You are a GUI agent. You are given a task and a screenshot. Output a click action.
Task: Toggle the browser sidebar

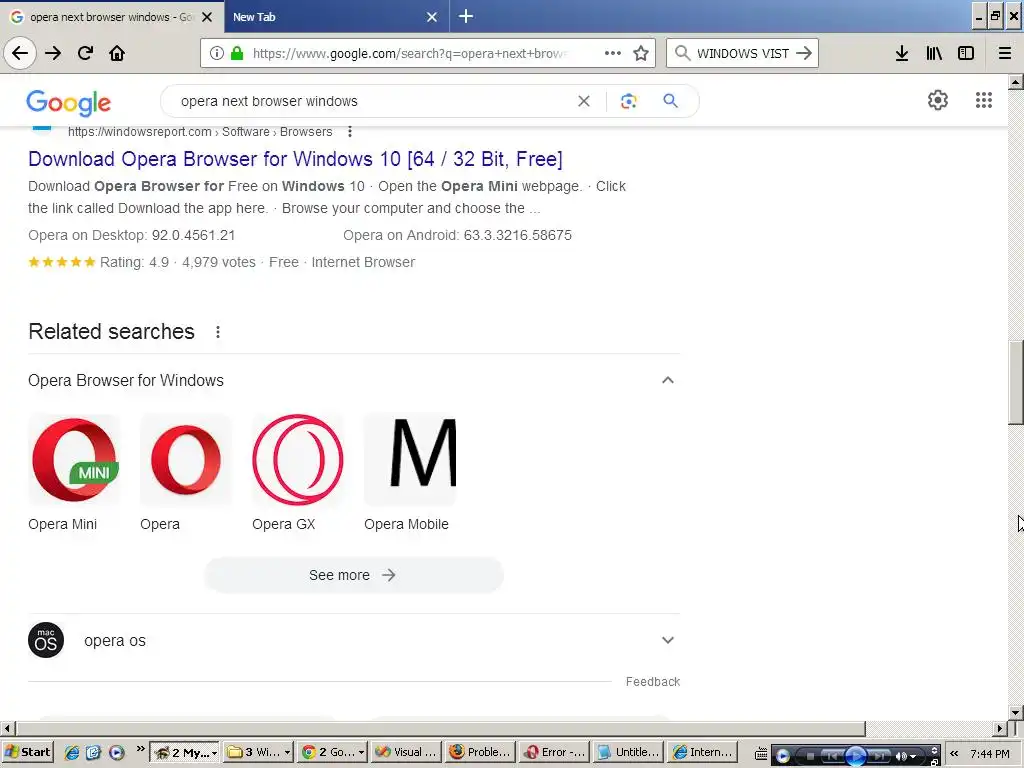coord(966,53)
